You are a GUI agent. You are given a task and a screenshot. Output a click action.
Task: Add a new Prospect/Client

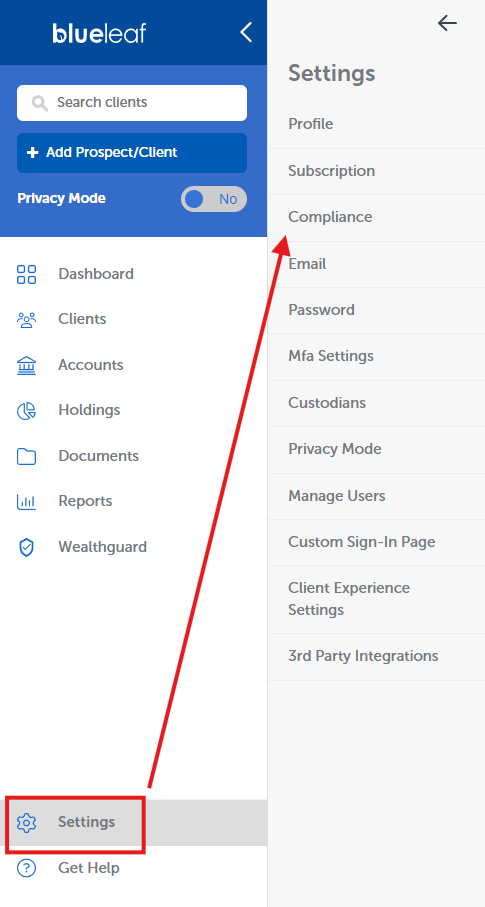point(132,153)
